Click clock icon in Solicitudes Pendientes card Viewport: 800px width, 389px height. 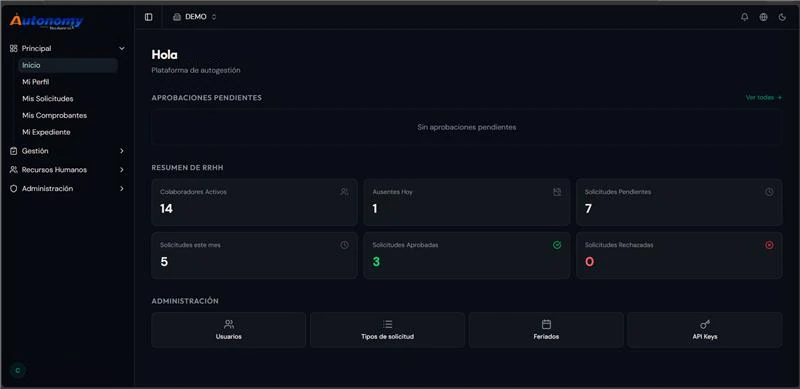[769, 192]
